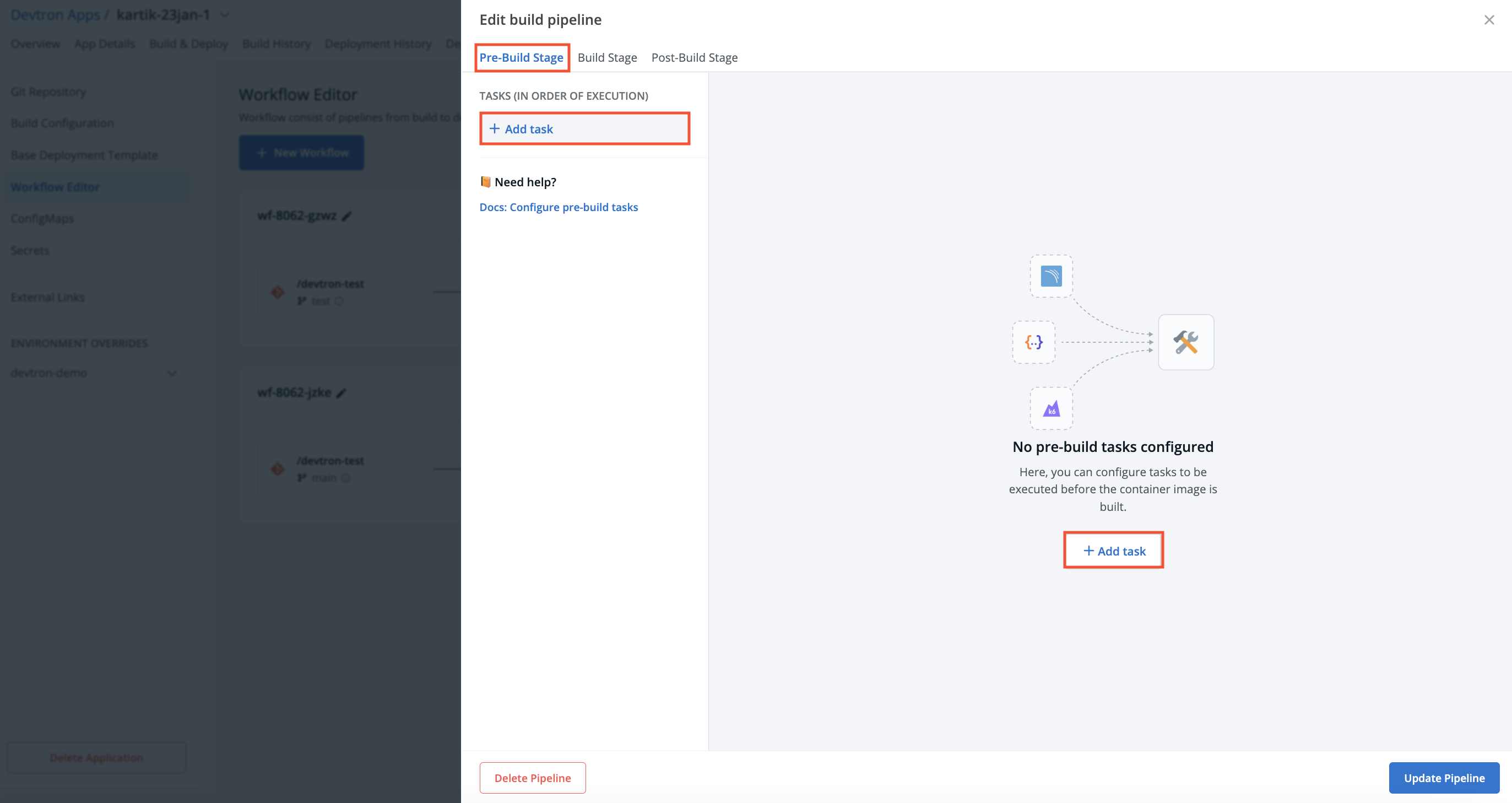Viewport: 1512px width, 803px height.
Task: Edit workflow name wf-8062-jzke pencil icon
Action: coord(341,393)
